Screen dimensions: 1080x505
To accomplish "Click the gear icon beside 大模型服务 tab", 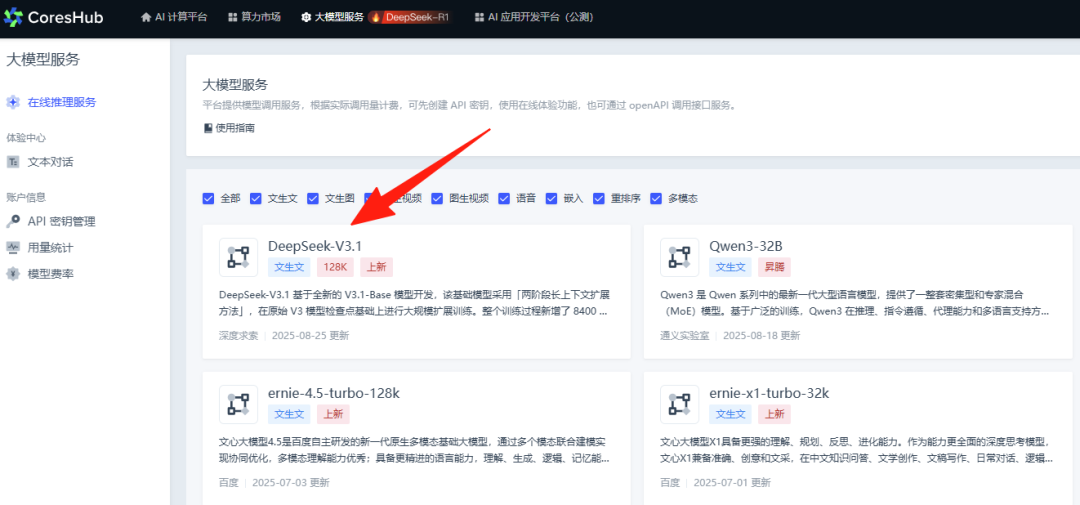I will [306, 17].
